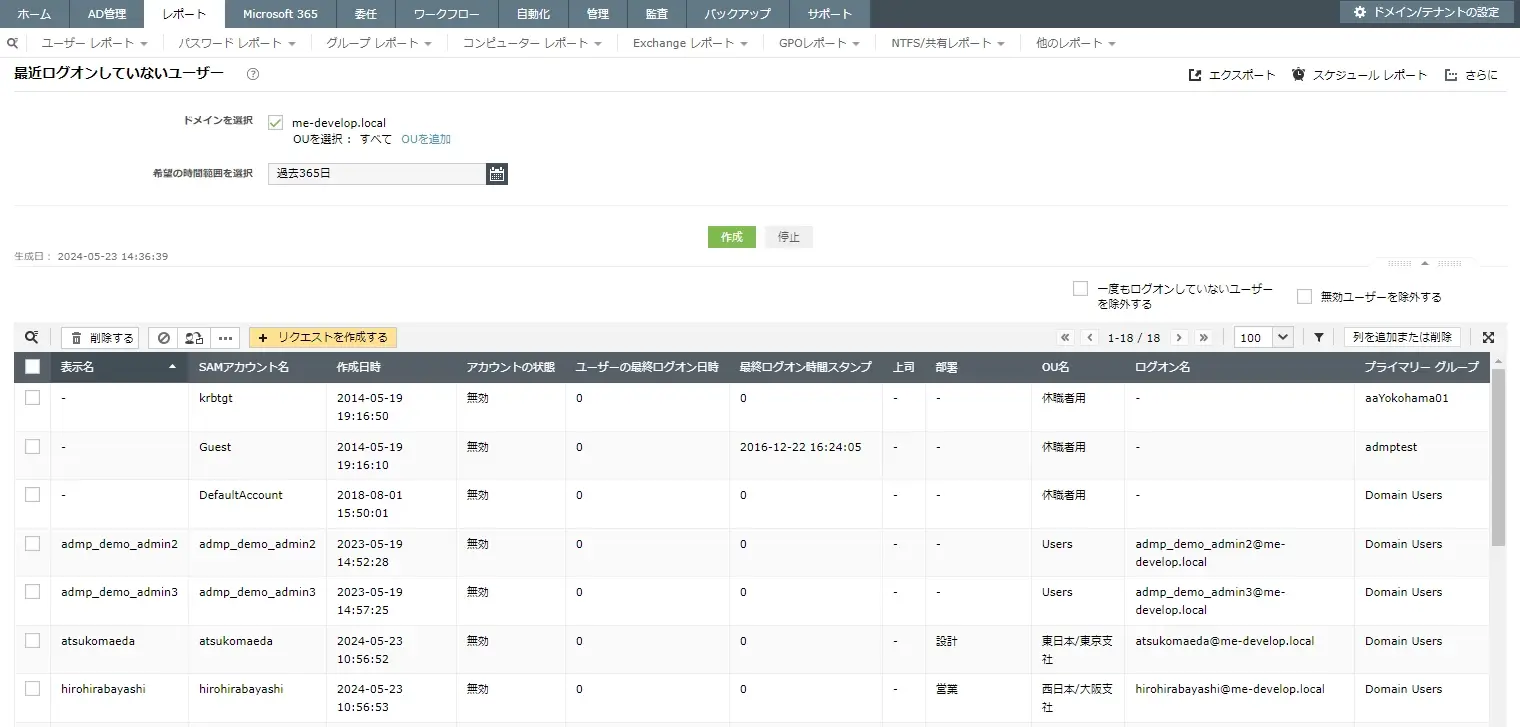
Task: Select the atsukomaeda row checkbox
Action: (32, 641)
